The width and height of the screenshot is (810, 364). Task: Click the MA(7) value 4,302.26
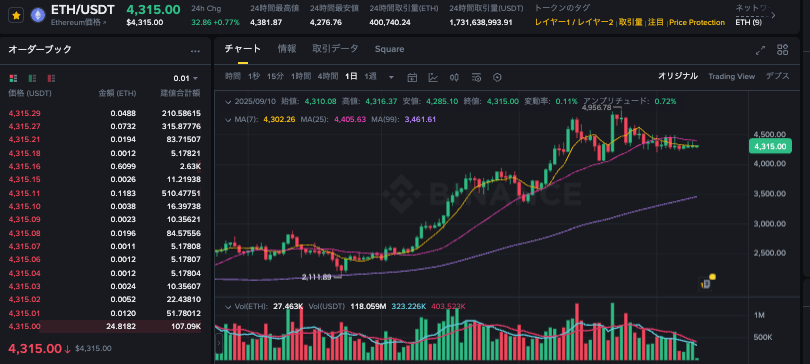tap(279, 119)
